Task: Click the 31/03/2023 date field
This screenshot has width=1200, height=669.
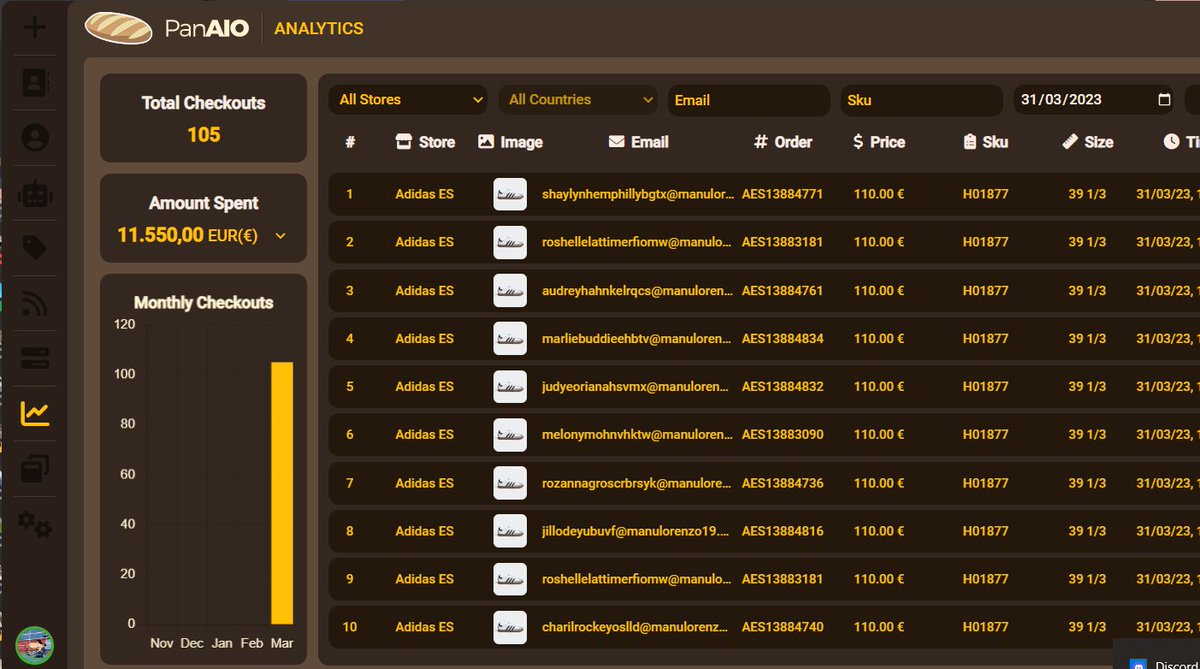Action: coord(1094,100)
